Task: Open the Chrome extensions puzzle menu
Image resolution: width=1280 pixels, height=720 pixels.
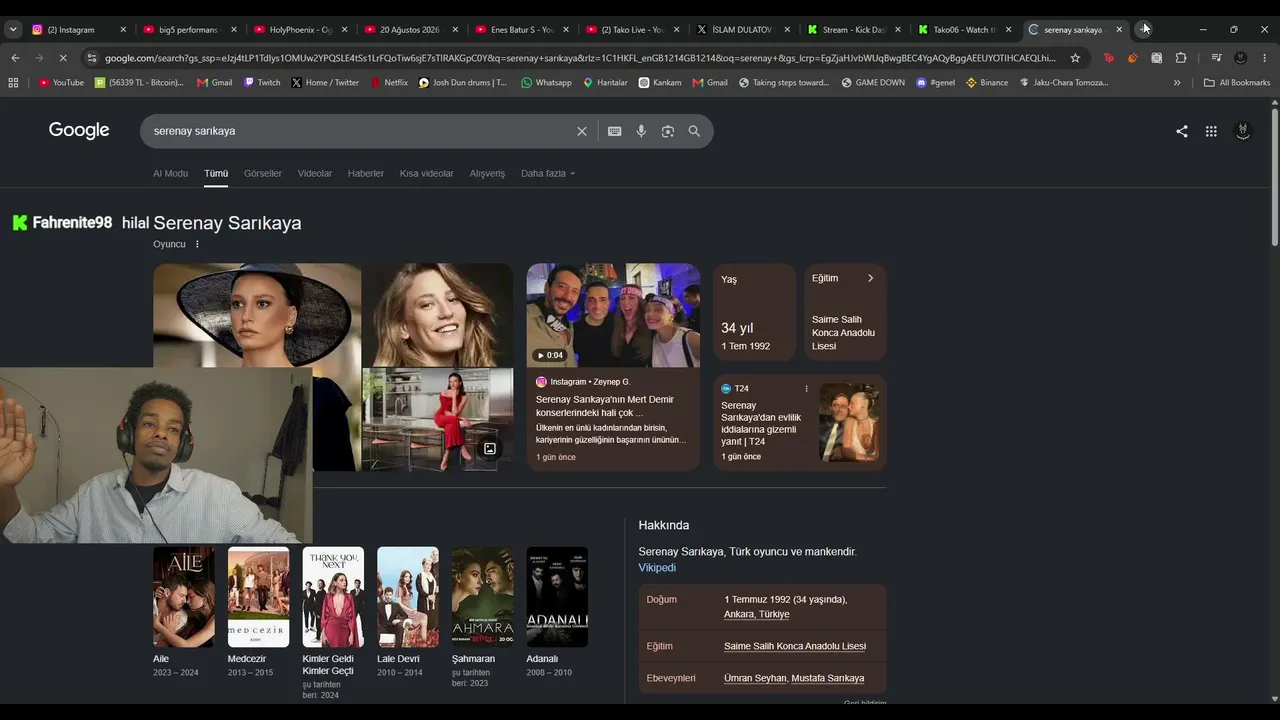Action: [x=1181, y=58]
